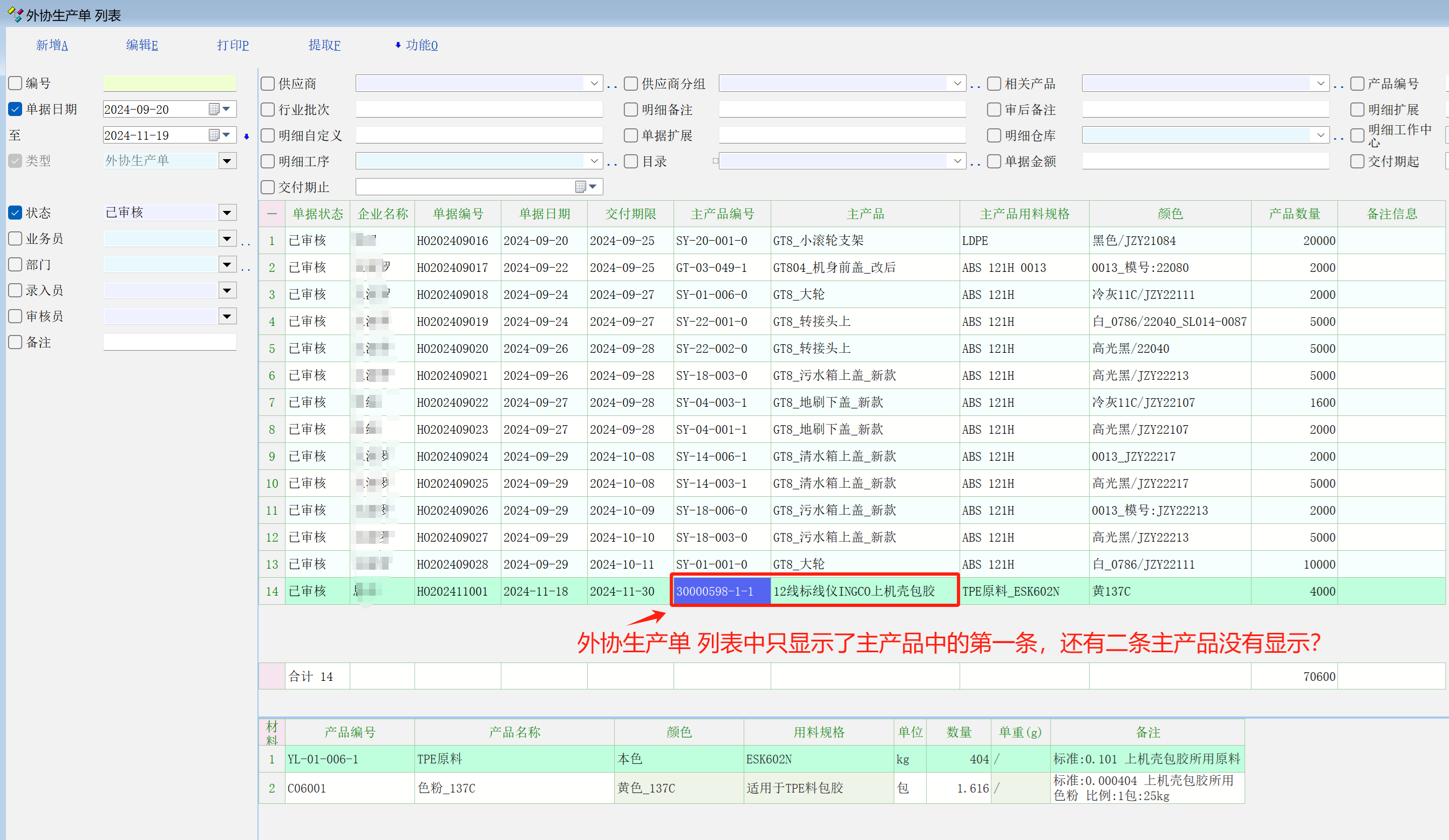Uncheck the 状态 filter checkbox

[x=16, y=213]
